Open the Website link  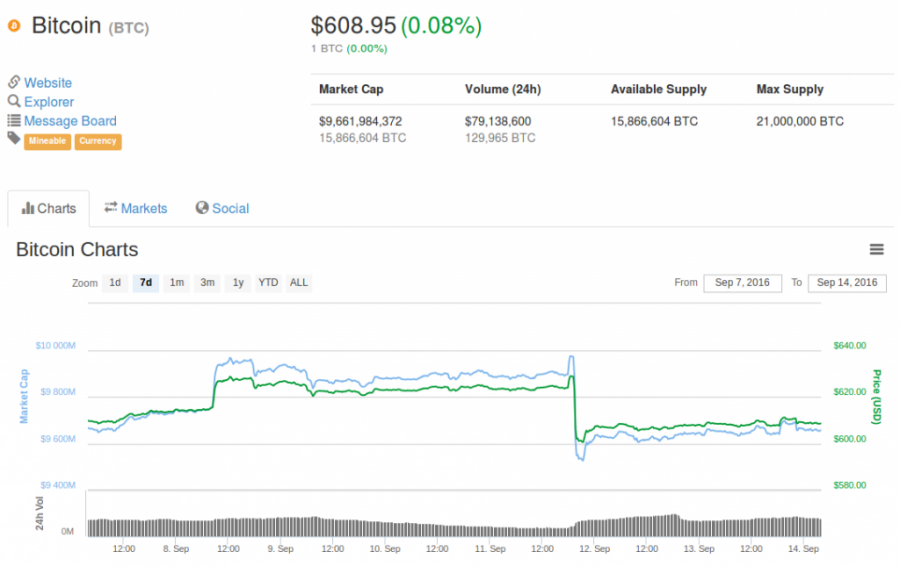click(x=48, y=83)
